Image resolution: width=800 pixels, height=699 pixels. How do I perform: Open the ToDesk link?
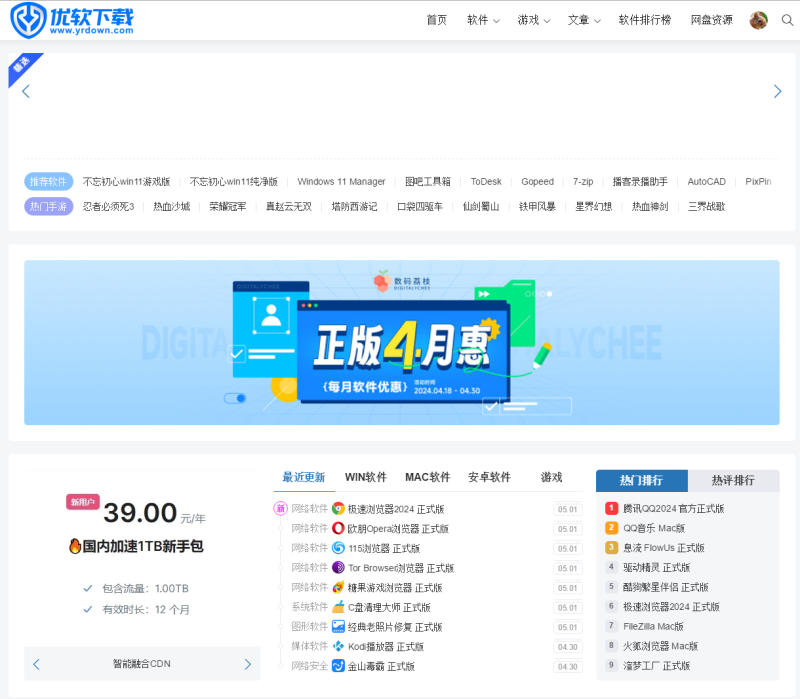point(486,182)
